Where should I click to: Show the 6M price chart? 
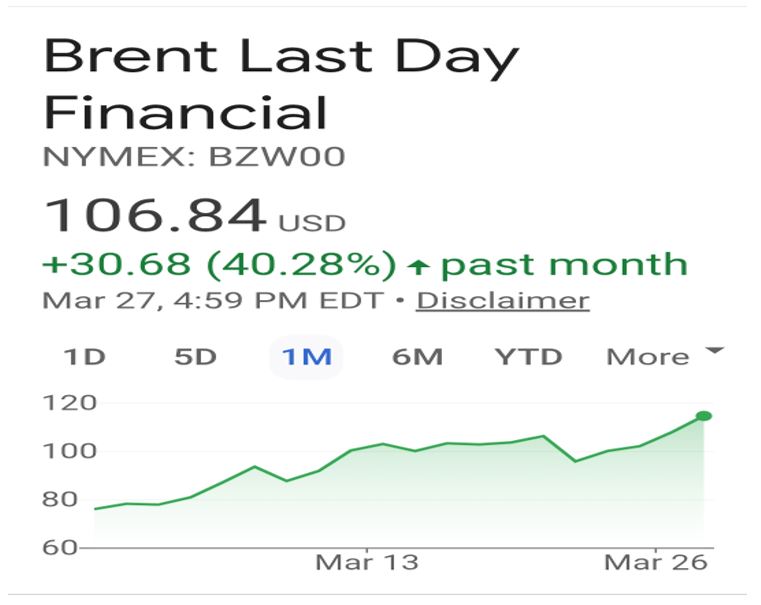[x=417, y=357]
